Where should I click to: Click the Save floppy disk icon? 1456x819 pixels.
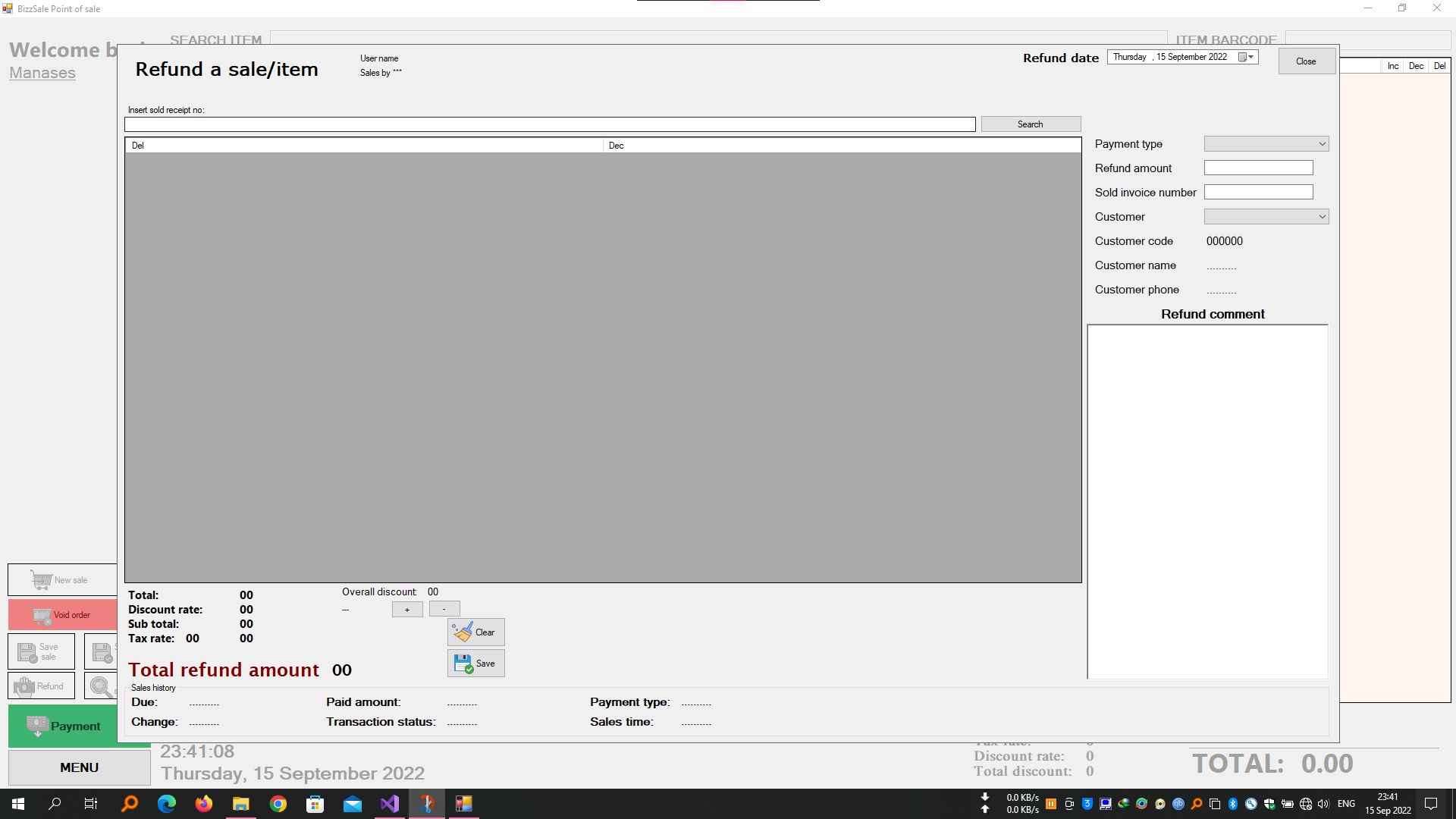click(x=463, y=664)
